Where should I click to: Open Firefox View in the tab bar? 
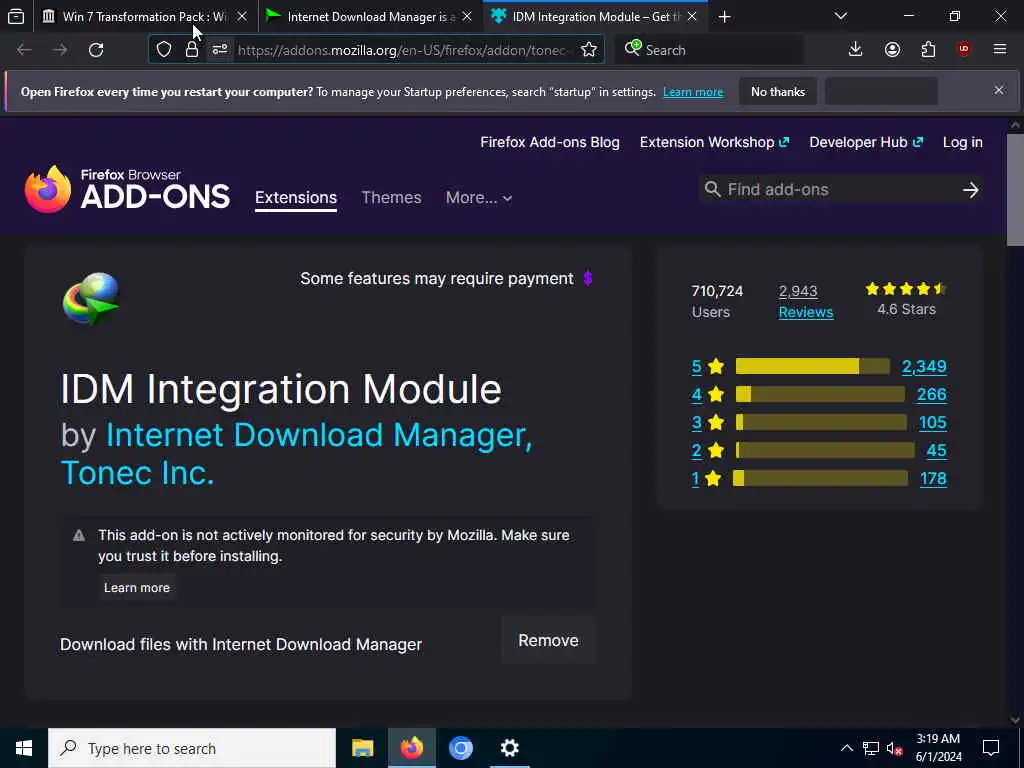tap(16, 16)
